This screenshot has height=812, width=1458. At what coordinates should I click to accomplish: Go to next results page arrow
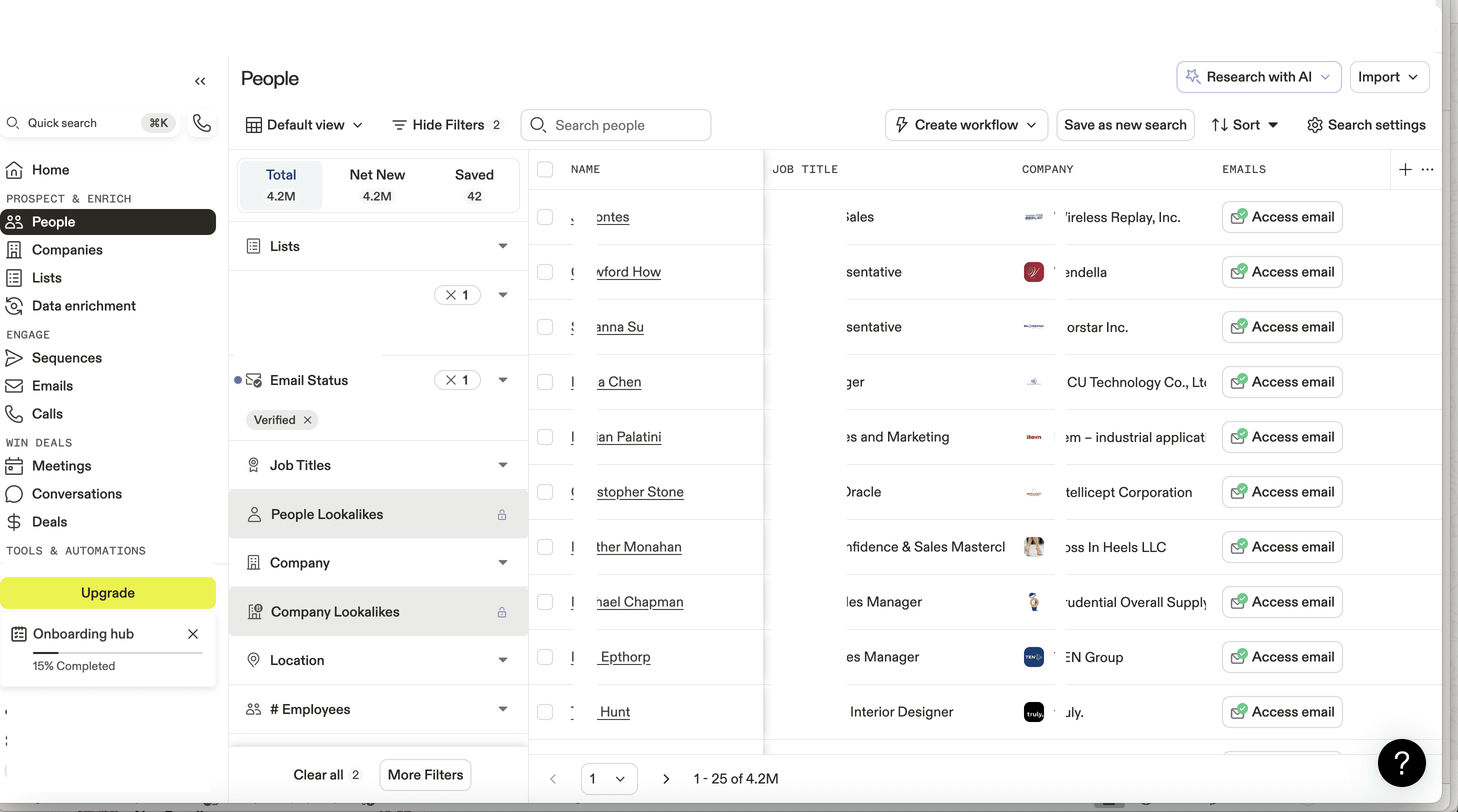[x=666, y=778]
